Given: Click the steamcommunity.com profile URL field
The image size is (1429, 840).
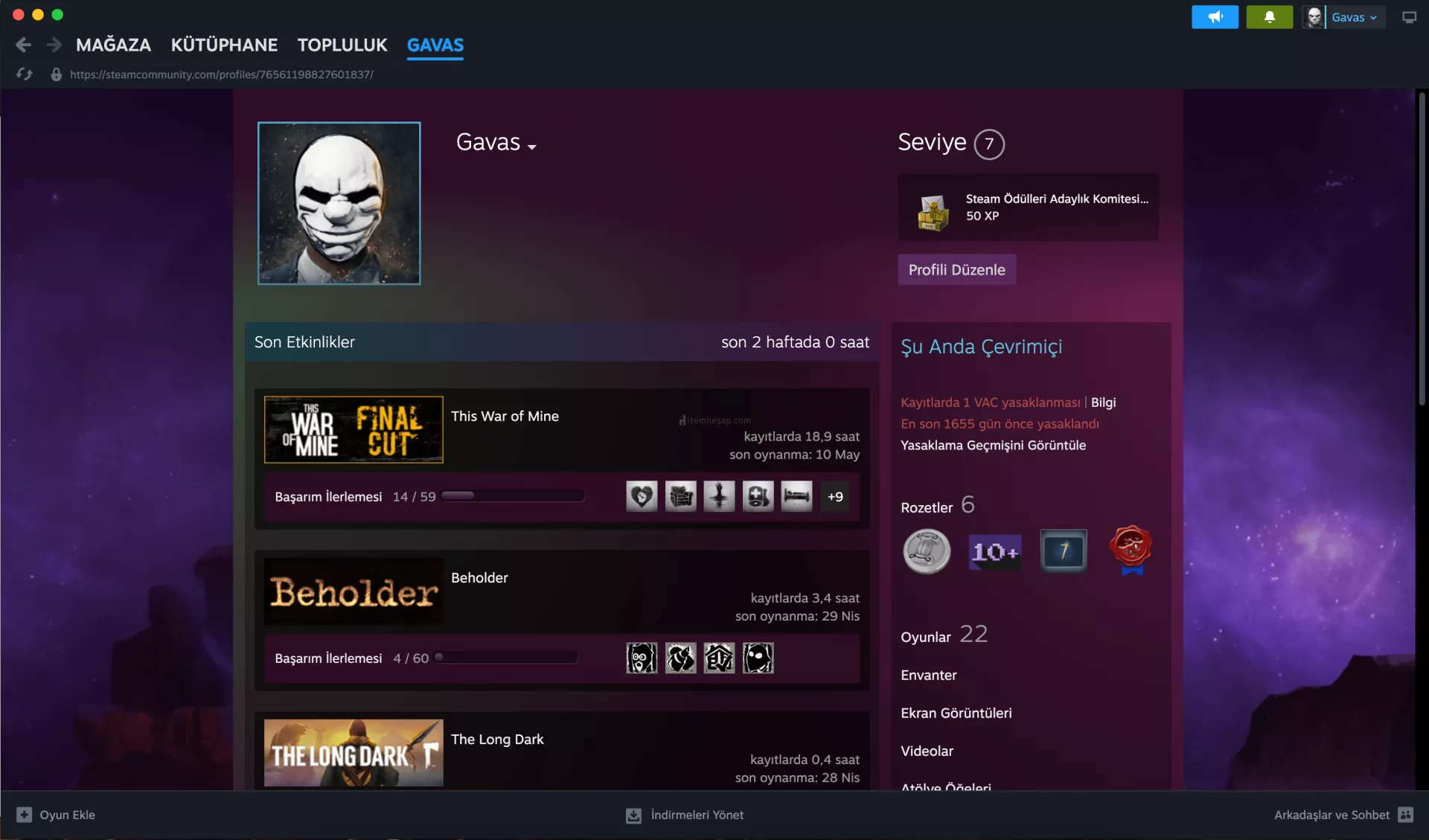Looking at the screenshot, I should coord(222,74).
